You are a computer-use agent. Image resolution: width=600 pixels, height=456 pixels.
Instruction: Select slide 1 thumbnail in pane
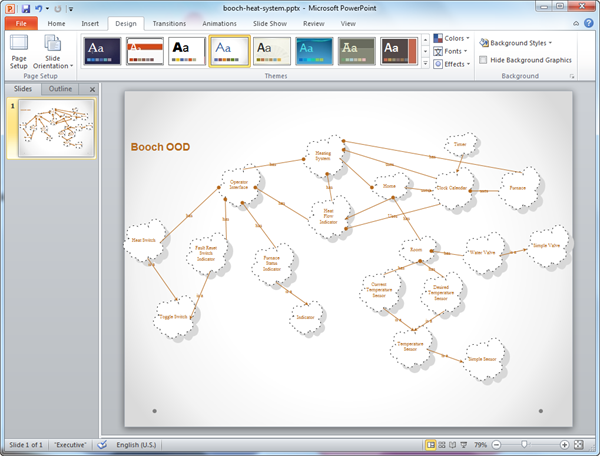click(x=56, y=128)
